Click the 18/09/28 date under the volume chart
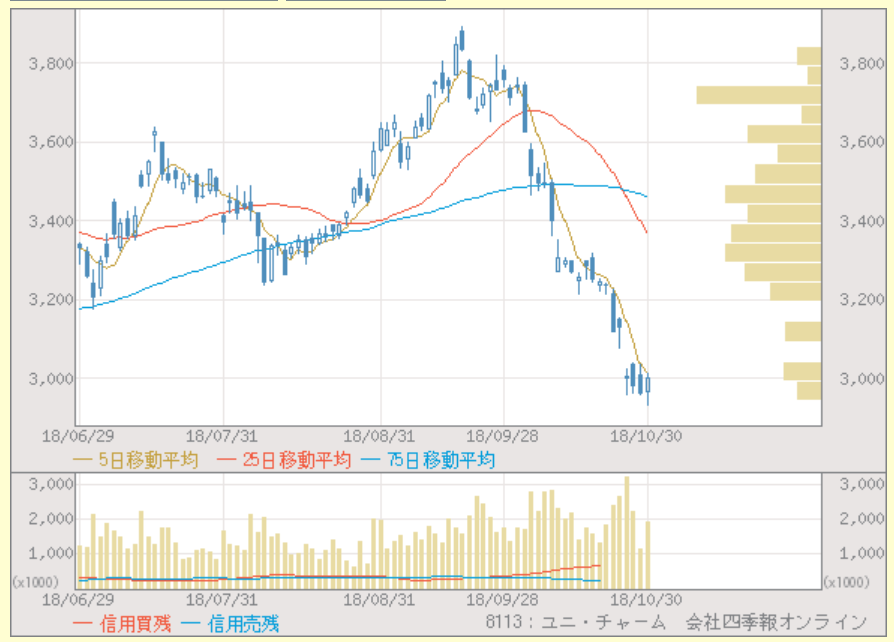Image resolution: width=894 pixels, height=642 pixels. (501, 599)
